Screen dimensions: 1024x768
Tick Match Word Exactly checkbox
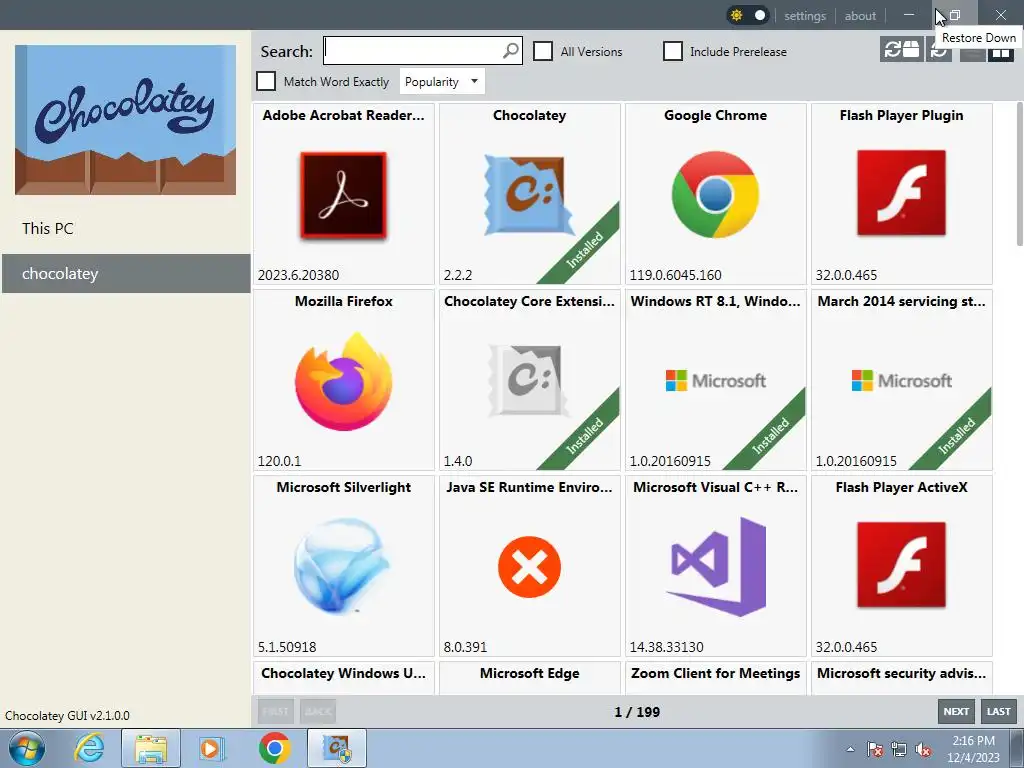tap(266, 81)
